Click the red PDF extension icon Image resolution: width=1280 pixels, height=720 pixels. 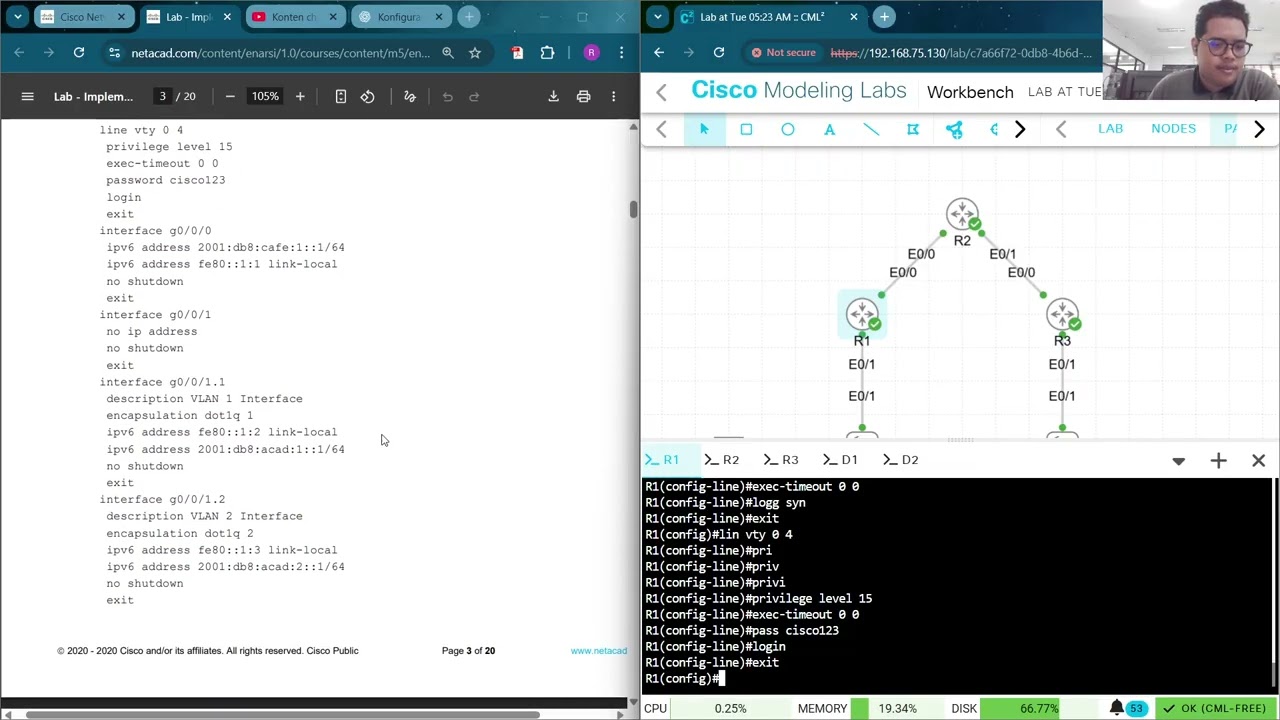point(517,53)
